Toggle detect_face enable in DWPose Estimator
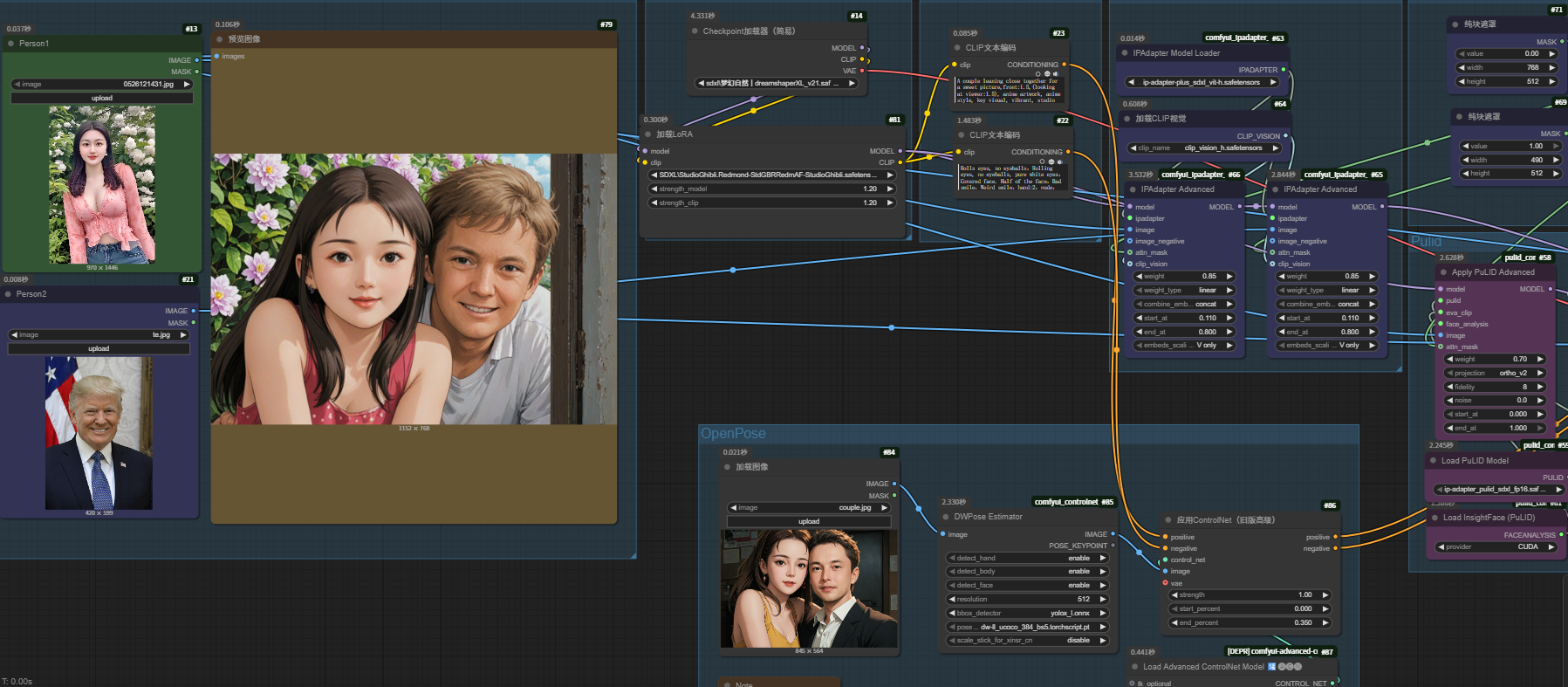1568x687 pixels. [x=1027, y=585]
